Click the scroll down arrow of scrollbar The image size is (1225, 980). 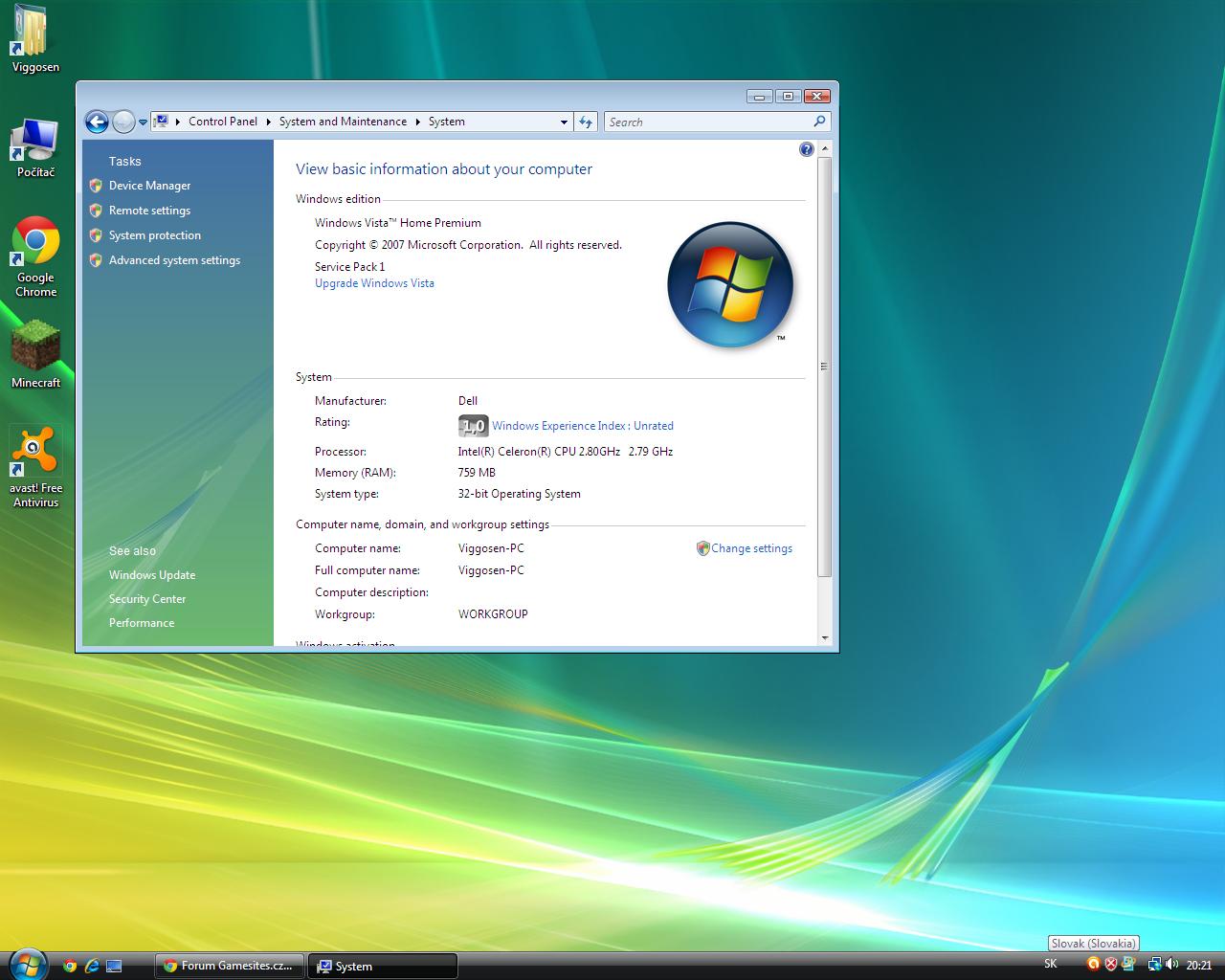point(824,637)
